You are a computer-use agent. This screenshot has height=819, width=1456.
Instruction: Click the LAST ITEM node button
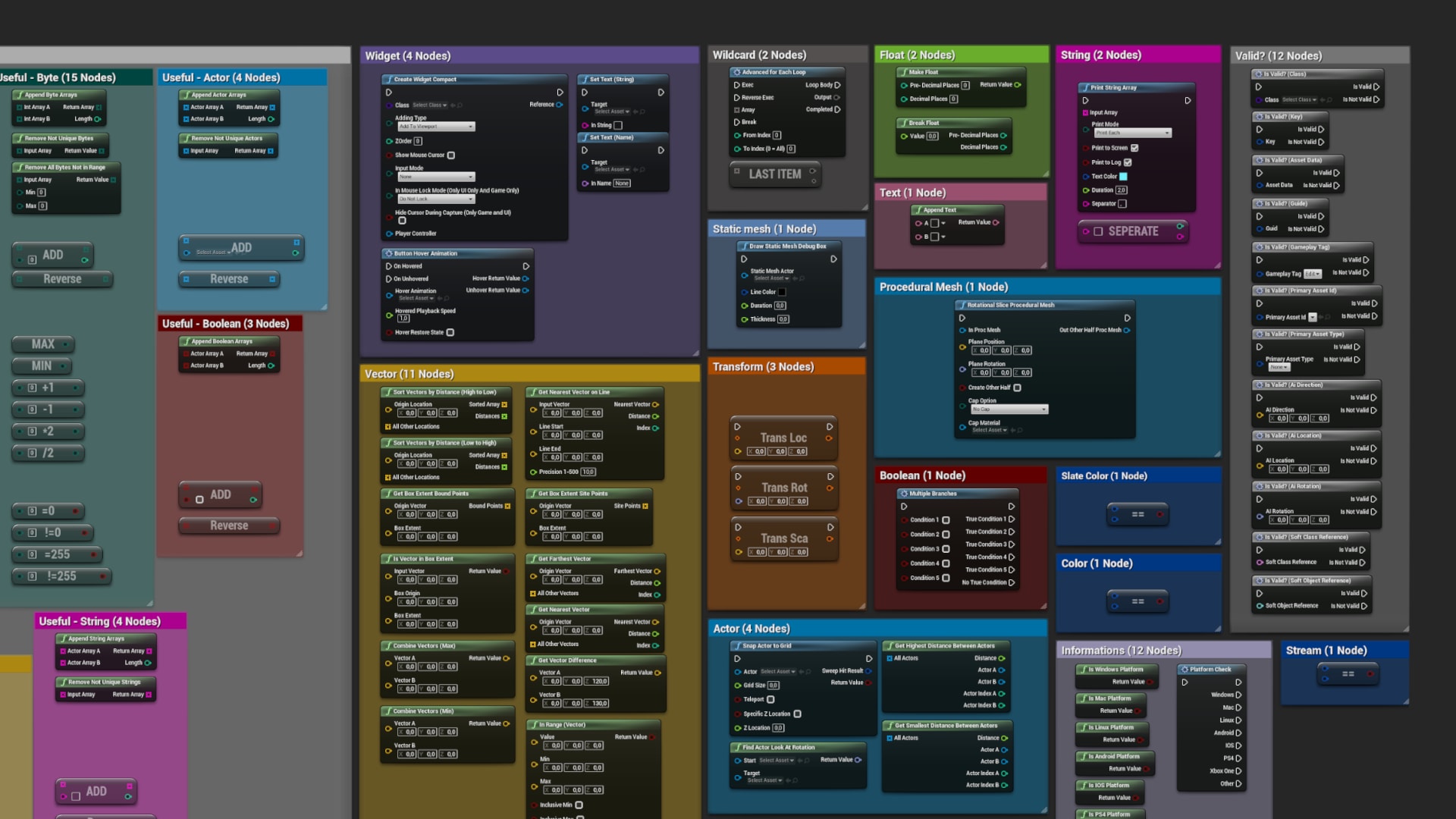[x=774, y=174]
